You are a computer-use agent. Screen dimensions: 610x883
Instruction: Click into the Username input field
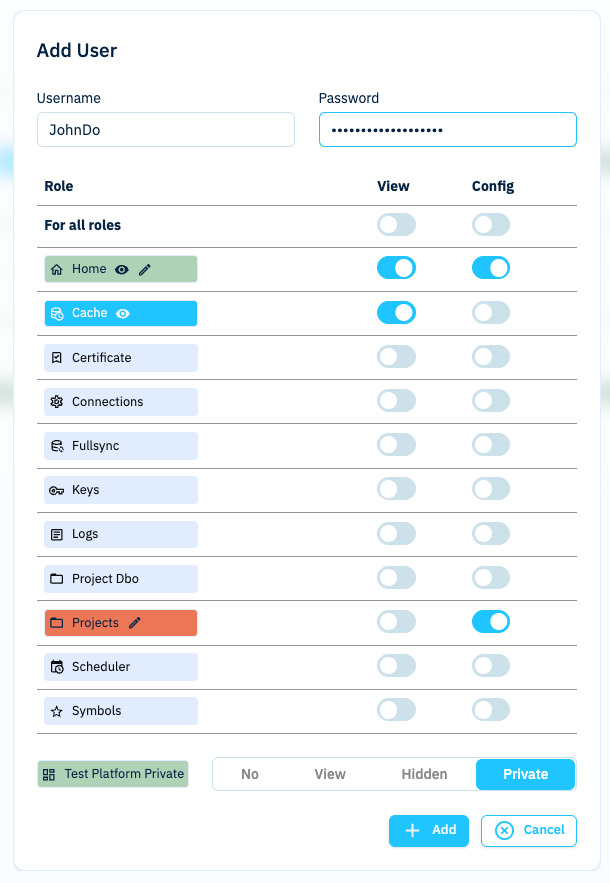165,130
